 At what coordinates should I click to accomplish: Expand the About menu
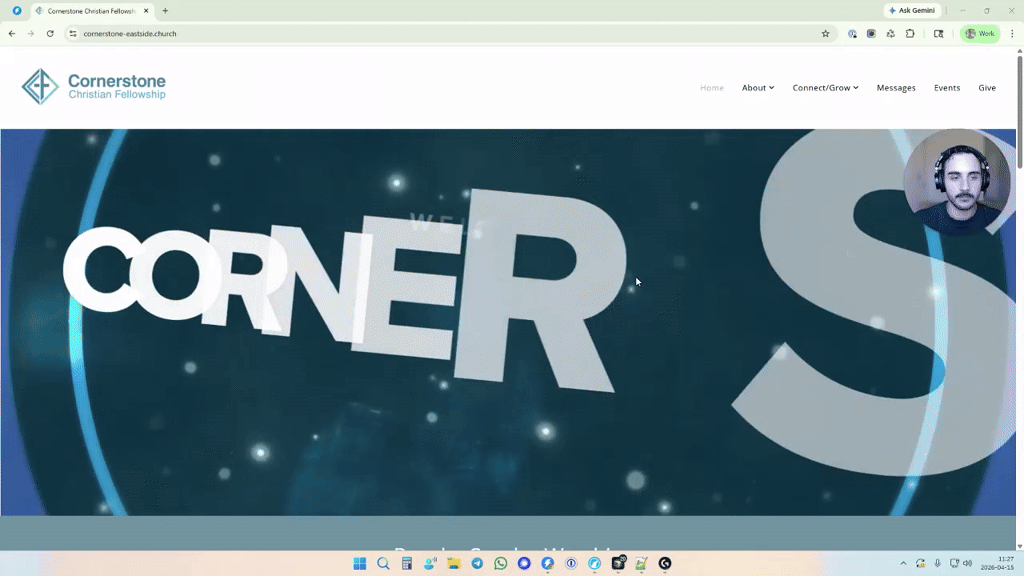coord(758,88)
